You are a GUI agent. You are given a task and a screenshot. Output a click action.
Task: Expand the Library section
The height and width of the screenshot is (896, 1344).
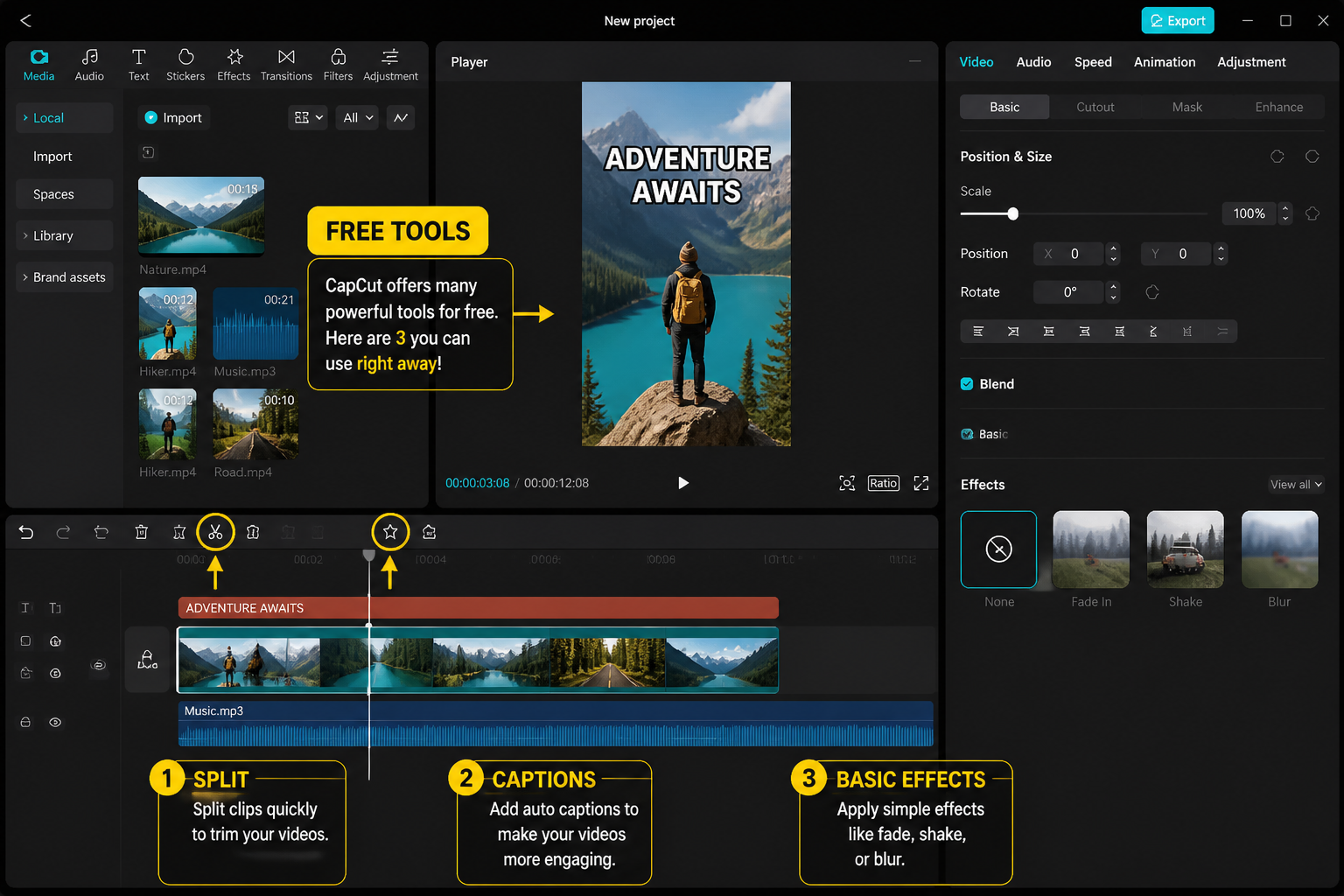pyautogui.click(x=66, y=235)
